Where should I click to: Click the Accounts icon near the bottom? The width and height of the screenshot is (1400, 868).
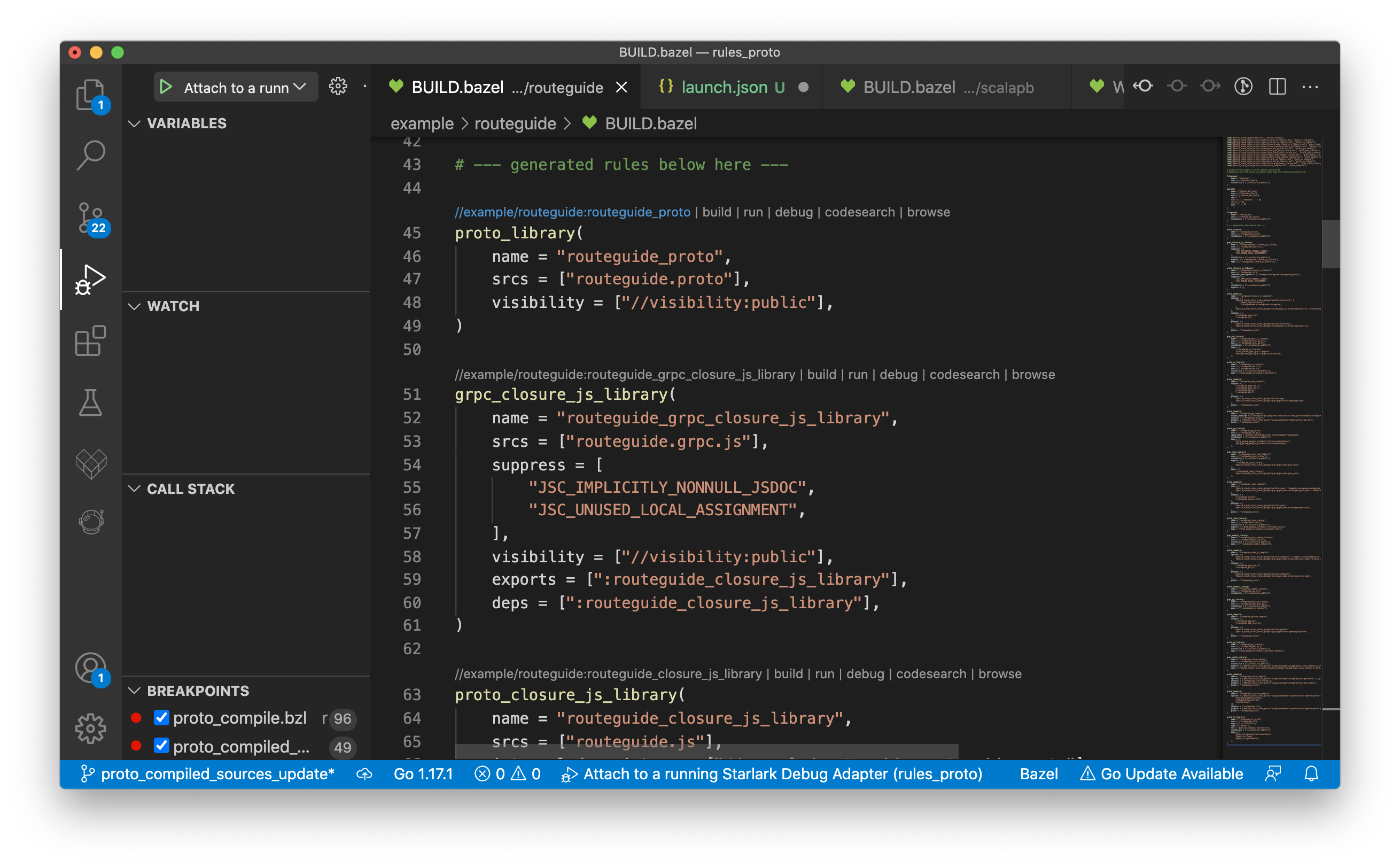point(90,668)
